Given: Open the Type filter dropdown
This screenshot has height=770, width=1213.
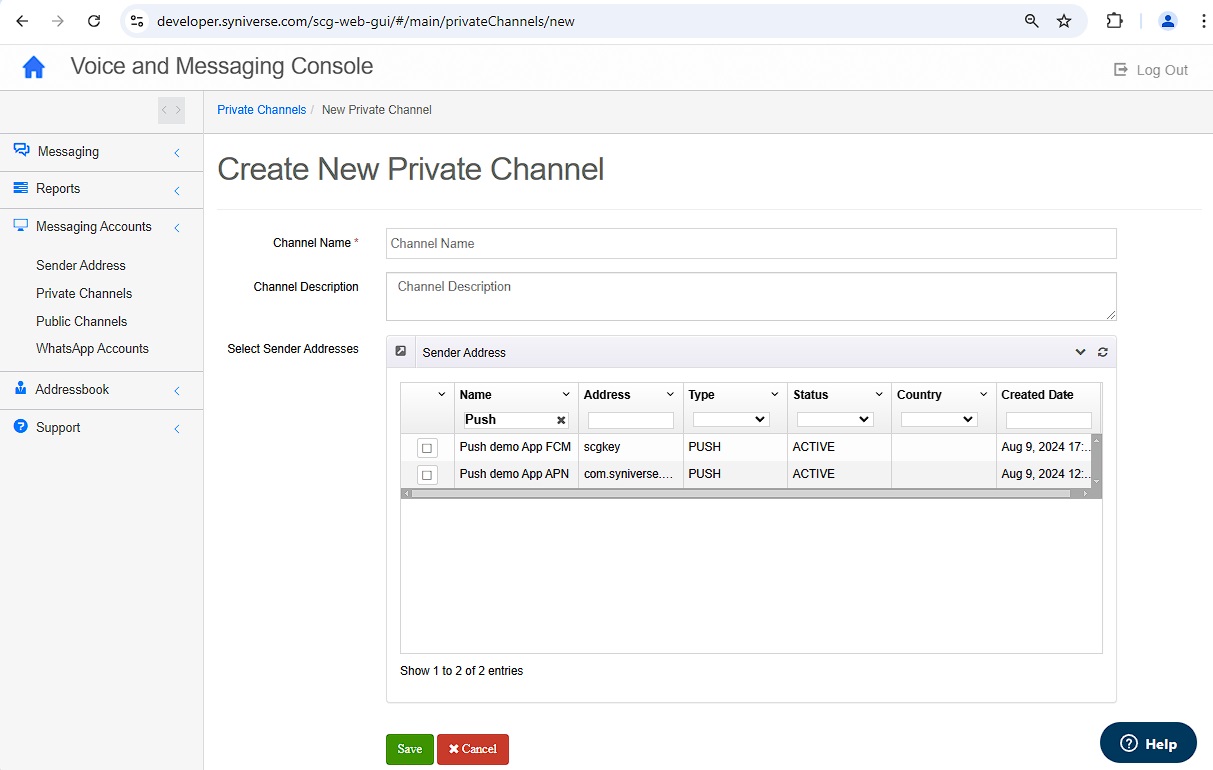Looking at the screenshot, I should pos(731,420).
